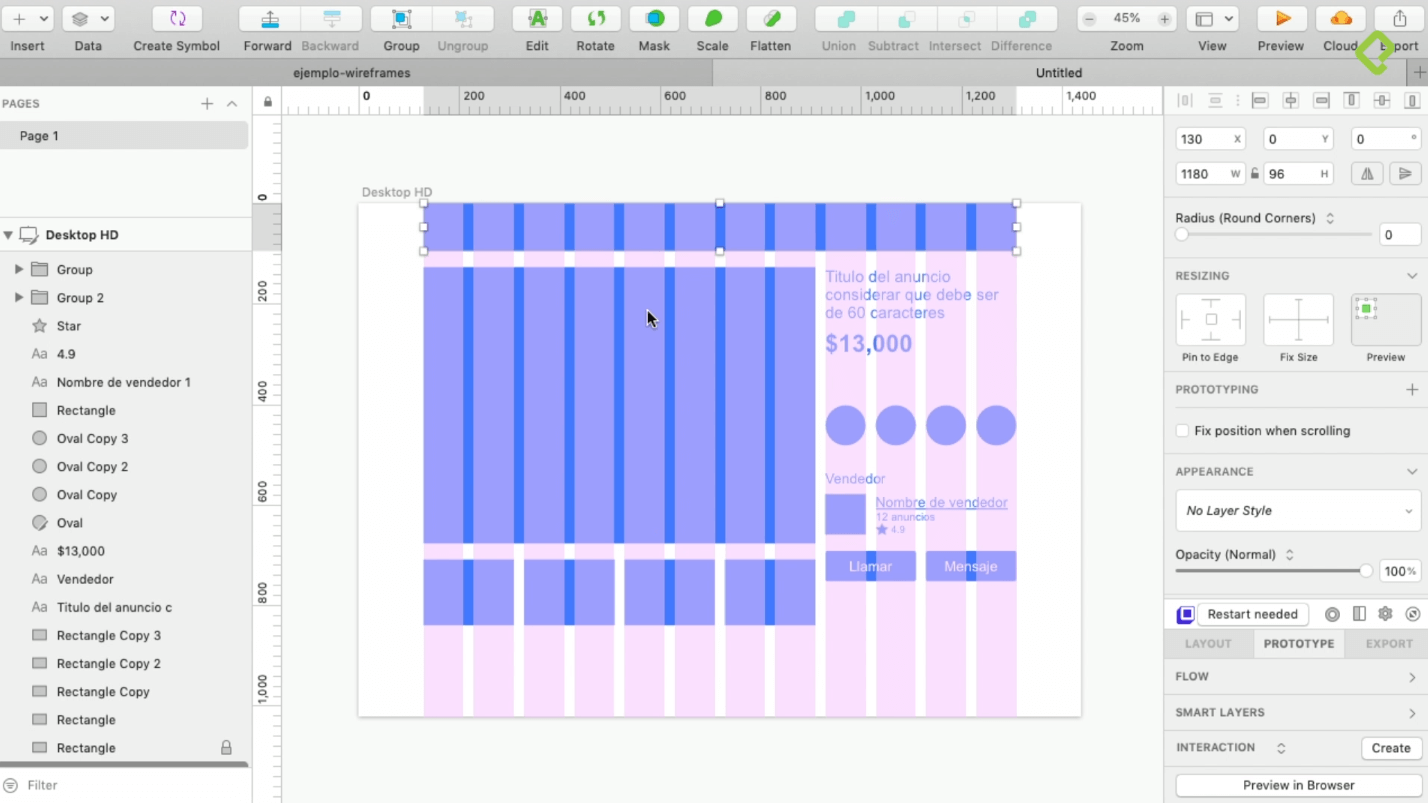Image resolution: width=1428 pixels, height=803 pixels.
Task: Toggle the lock on the bottom Rectangle layer
Action: (226, 748)
